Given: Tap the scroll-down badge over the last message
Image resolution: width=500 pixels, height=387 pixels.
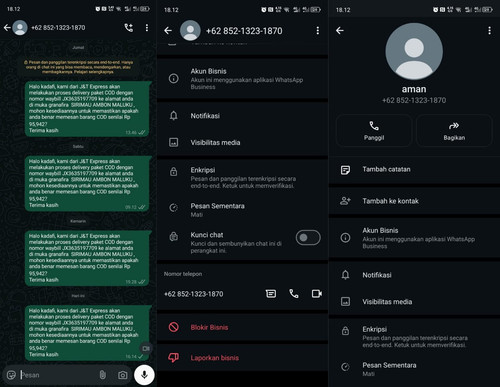Looking at the screenshot, I should click(146, 349).
